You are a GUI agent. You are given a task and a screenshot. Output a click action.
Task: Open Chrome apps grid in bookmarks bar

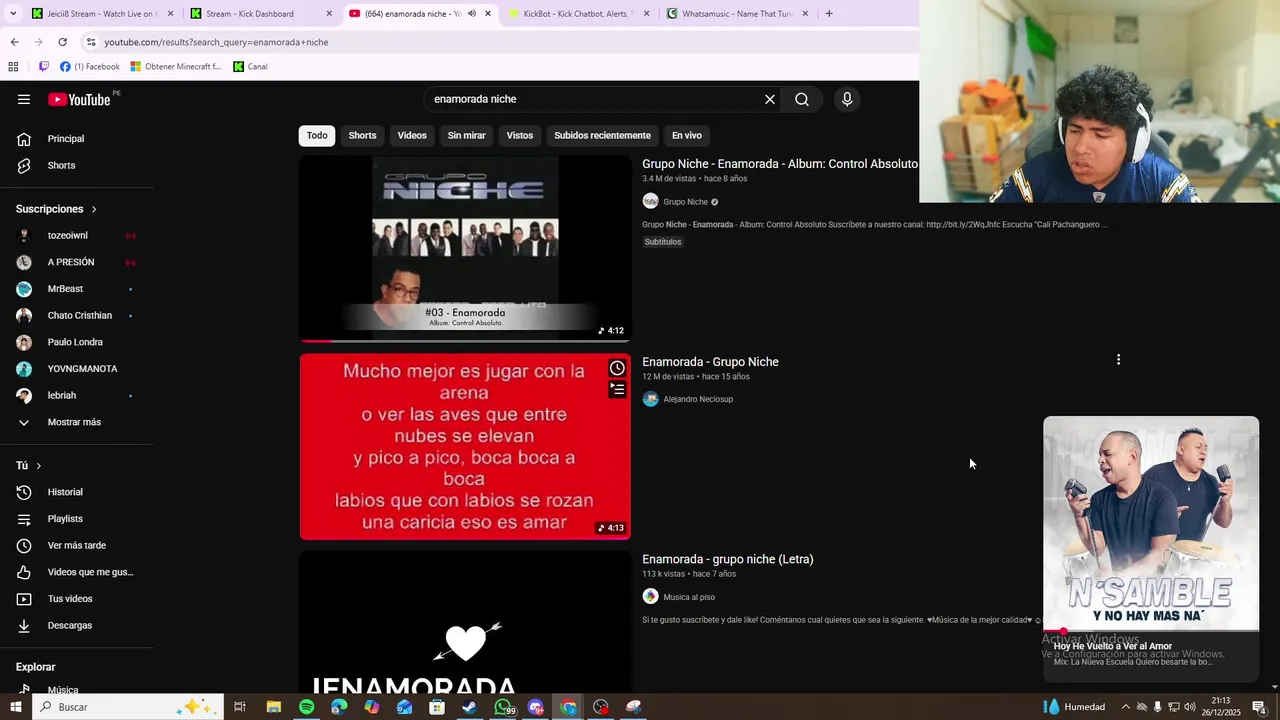coord(13,67)
